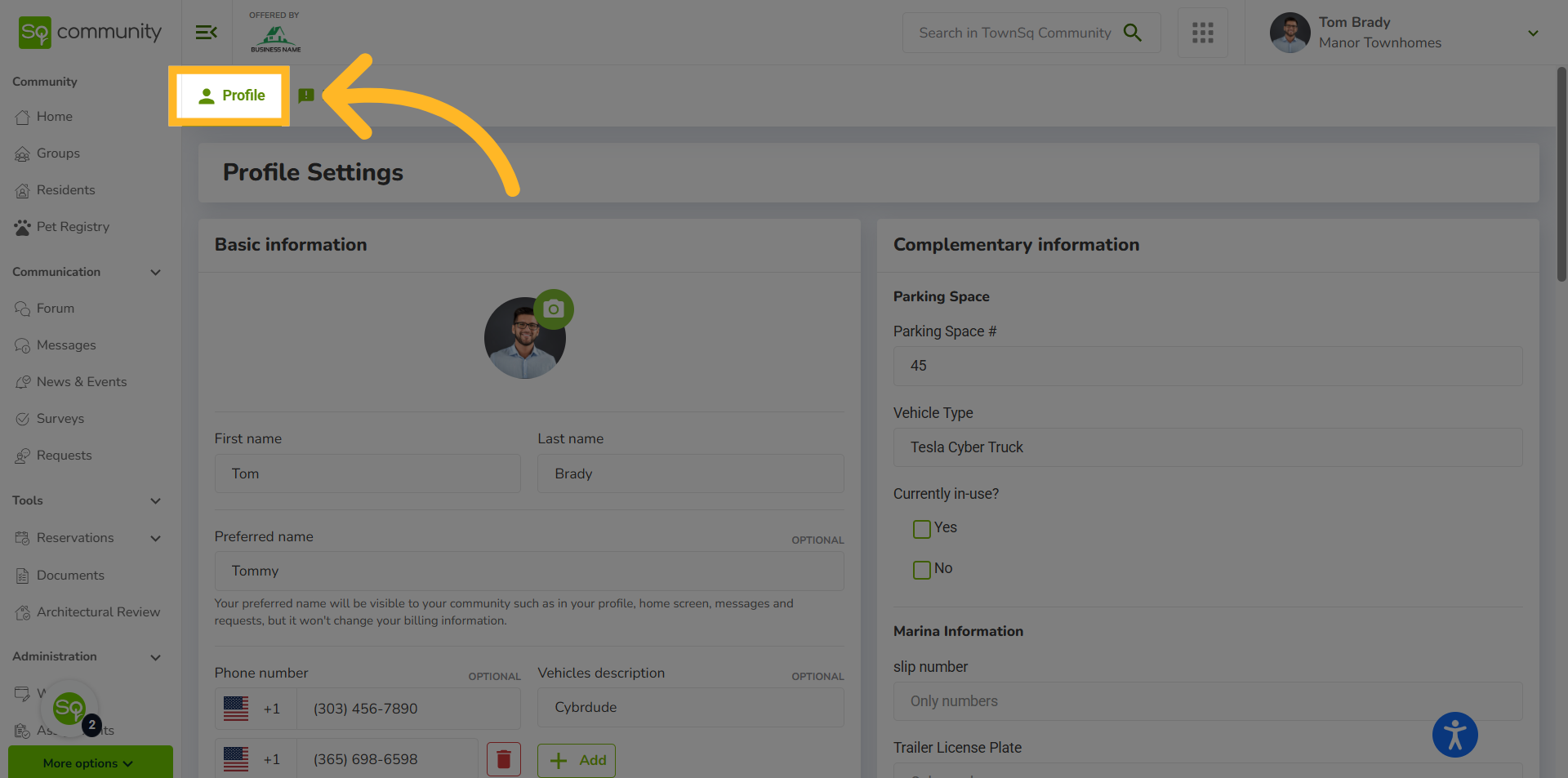The image size is (1568, 778).
Task: Edit the Vehicle Type field
Action: (x=1208, y=447)
